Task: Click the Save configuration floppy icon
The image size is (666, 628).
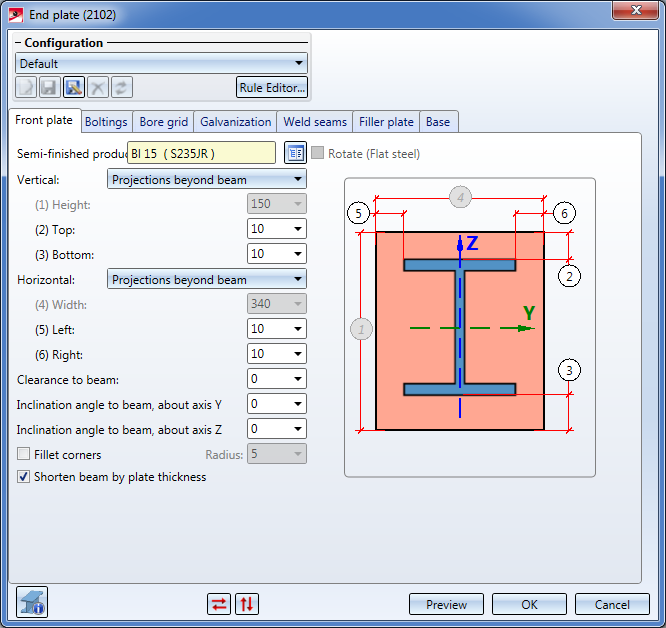Action: [50, 87]
